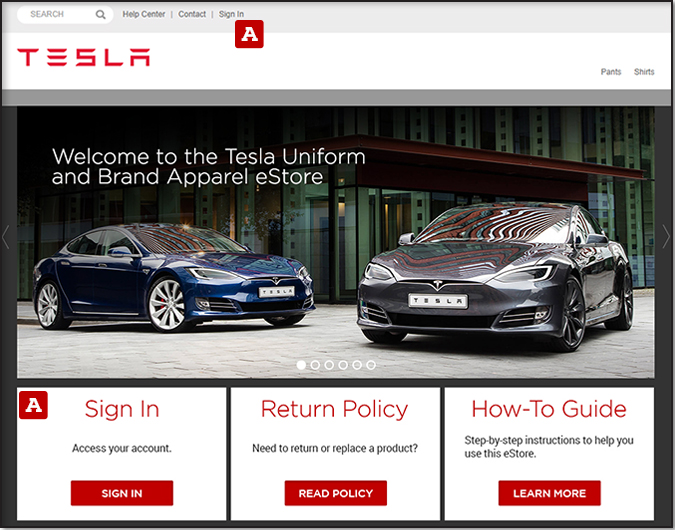
Task: Select the second carousel dot
Action: pos(315,365)
